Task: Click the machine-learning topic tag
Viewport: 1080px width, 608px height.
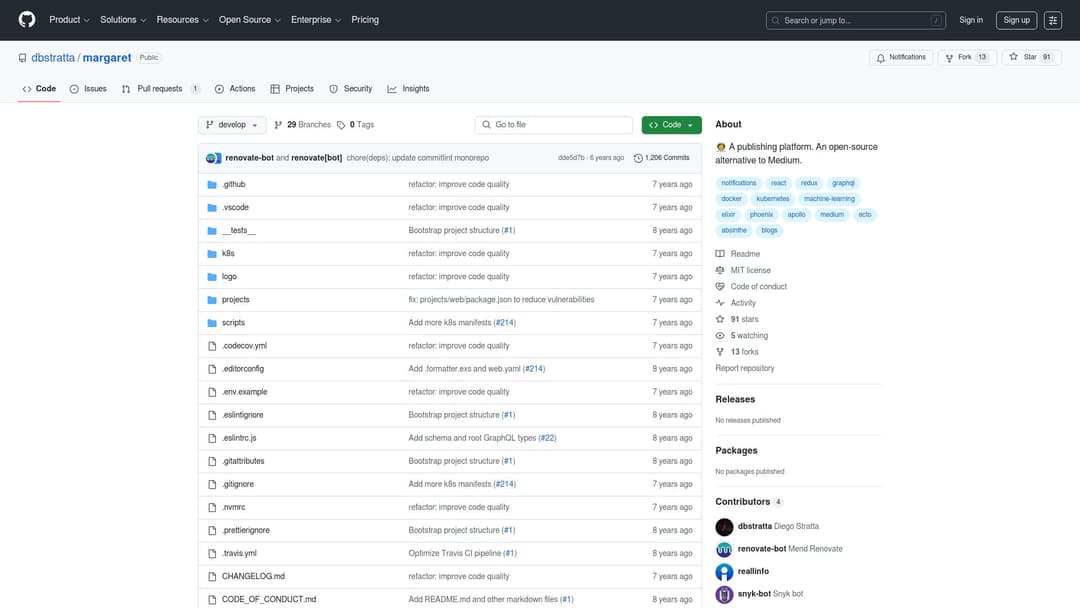Action: [829, 199]
